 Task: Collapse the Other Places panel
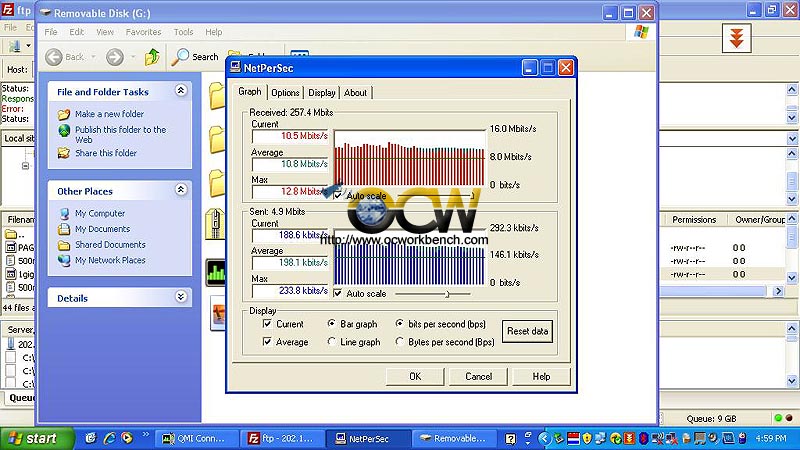click(x=181, y=190)
